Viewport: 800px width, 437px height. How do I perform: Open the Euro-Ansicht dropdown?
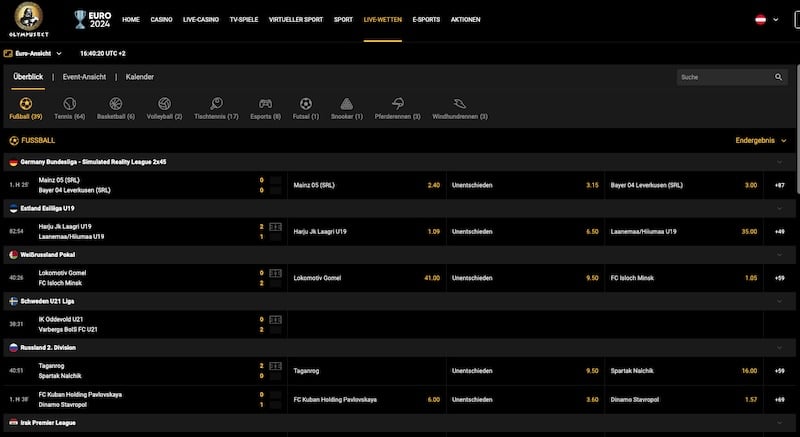click(33, 53)
